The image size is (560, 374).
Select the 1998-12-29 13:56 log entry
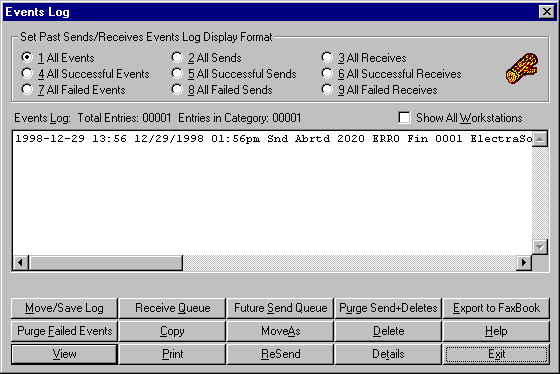point(273,139)
